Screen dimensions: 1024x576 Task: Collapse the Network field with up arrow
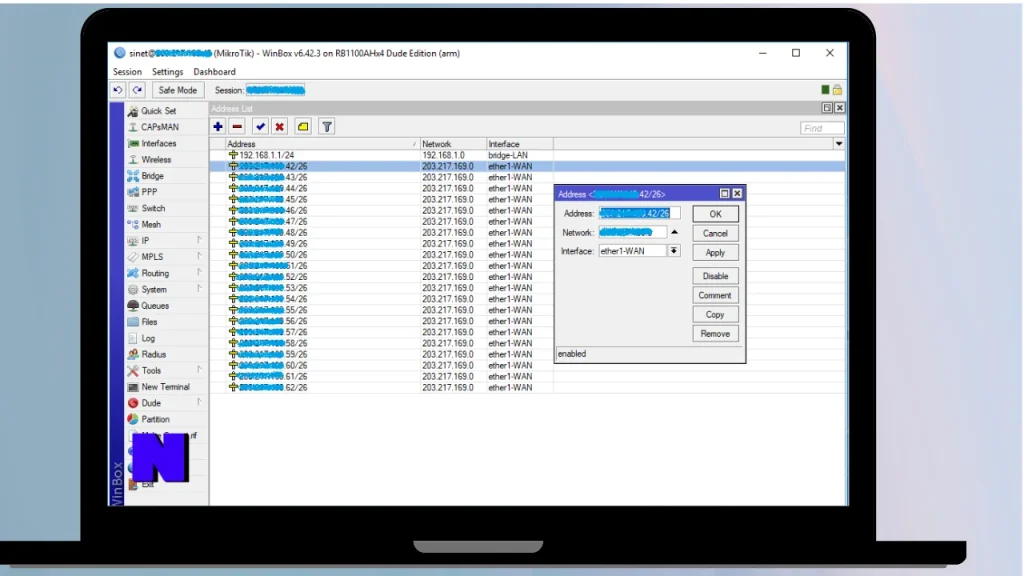[675, 232]
